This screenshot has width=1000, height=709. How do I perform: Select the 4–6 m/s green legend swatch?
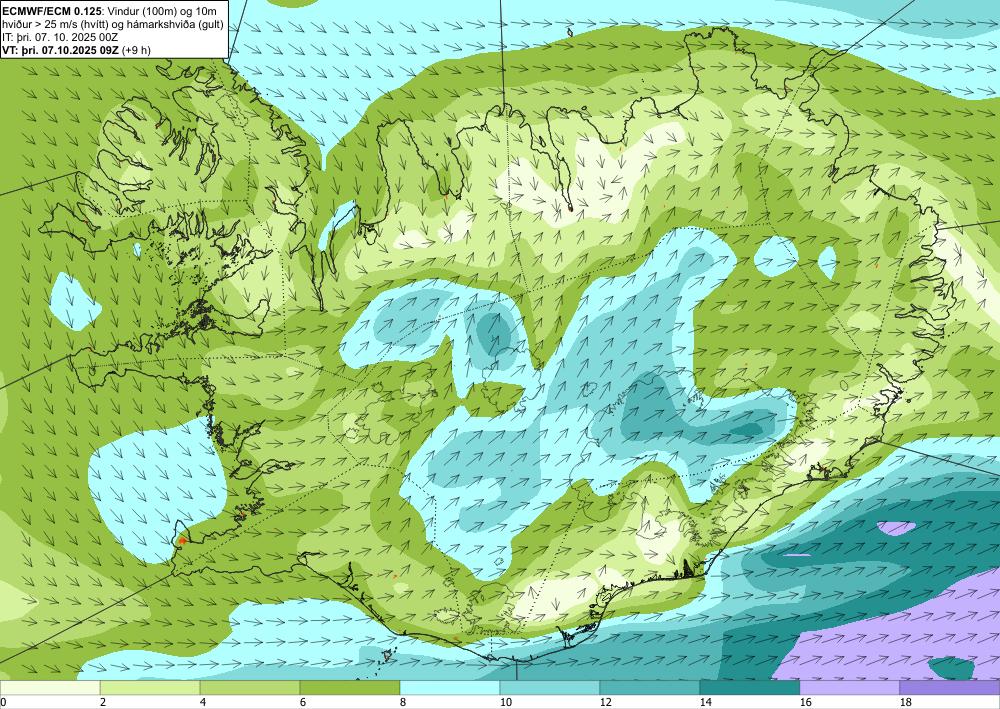pos(250,687)
